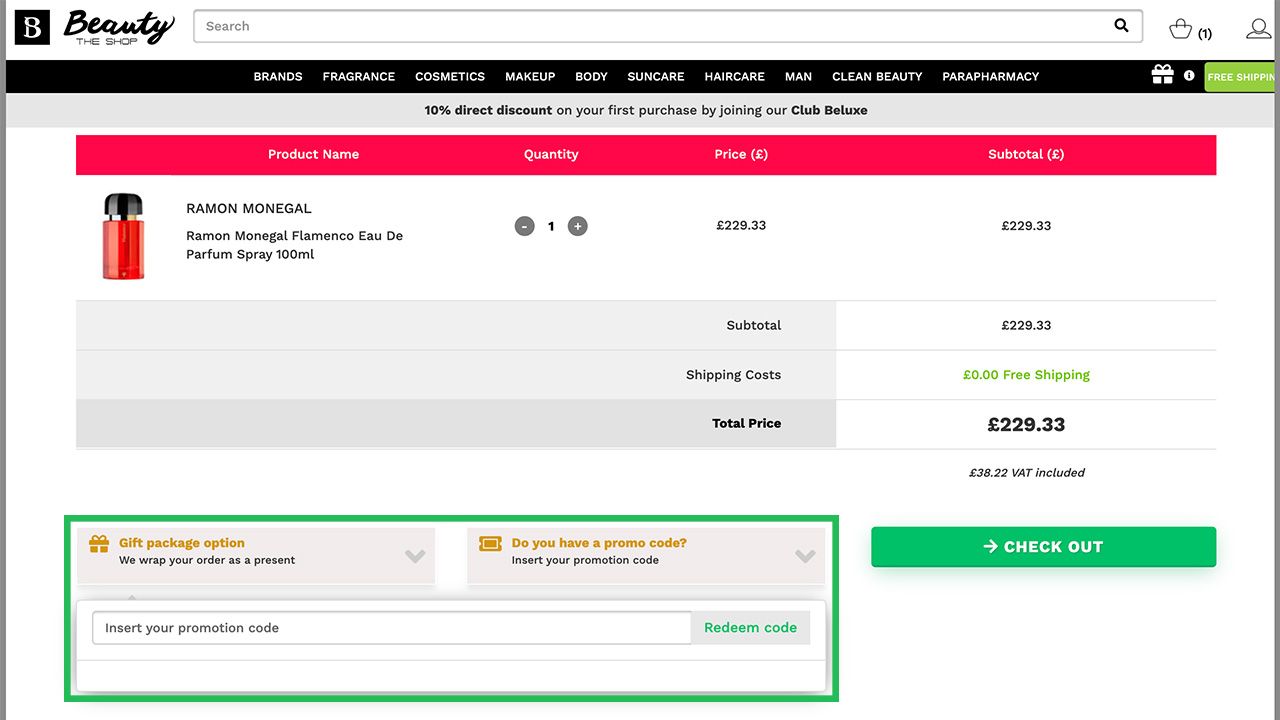The height and width of the screenshot is (720, 1280).
Task: Click the quantity value 1
Action: (x=551, y=226)
